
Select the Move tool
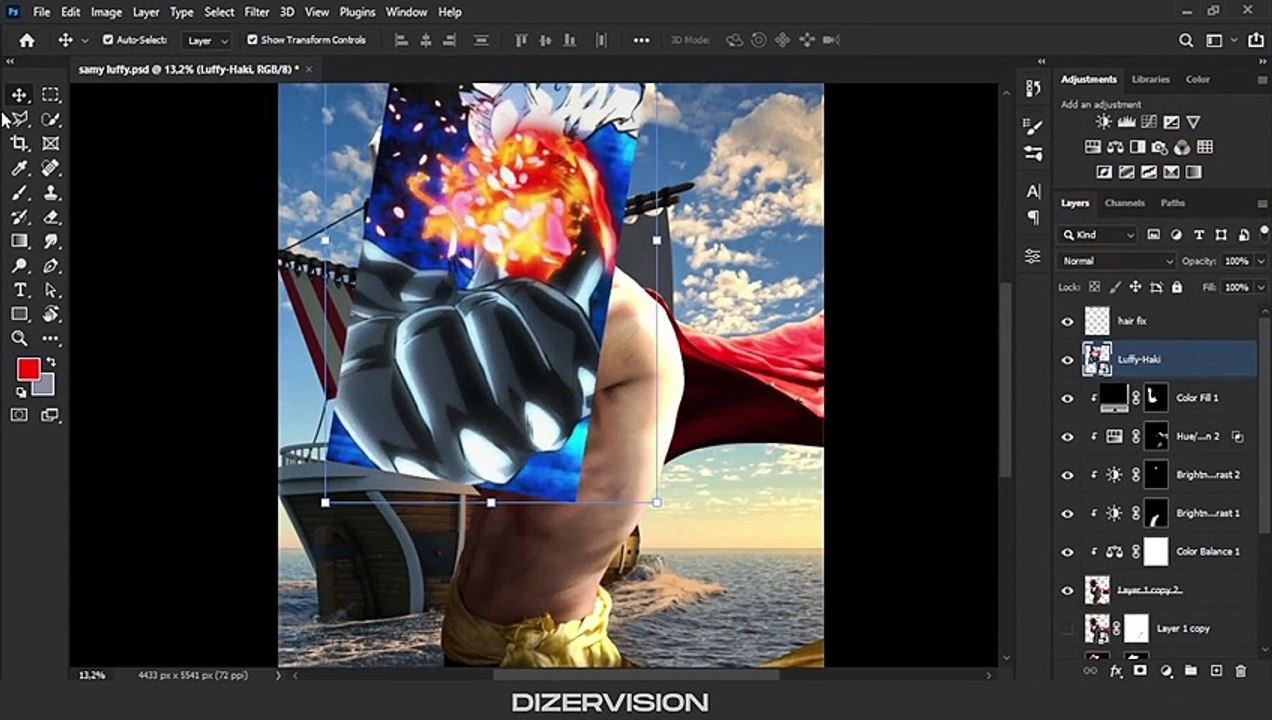point(19,95)
